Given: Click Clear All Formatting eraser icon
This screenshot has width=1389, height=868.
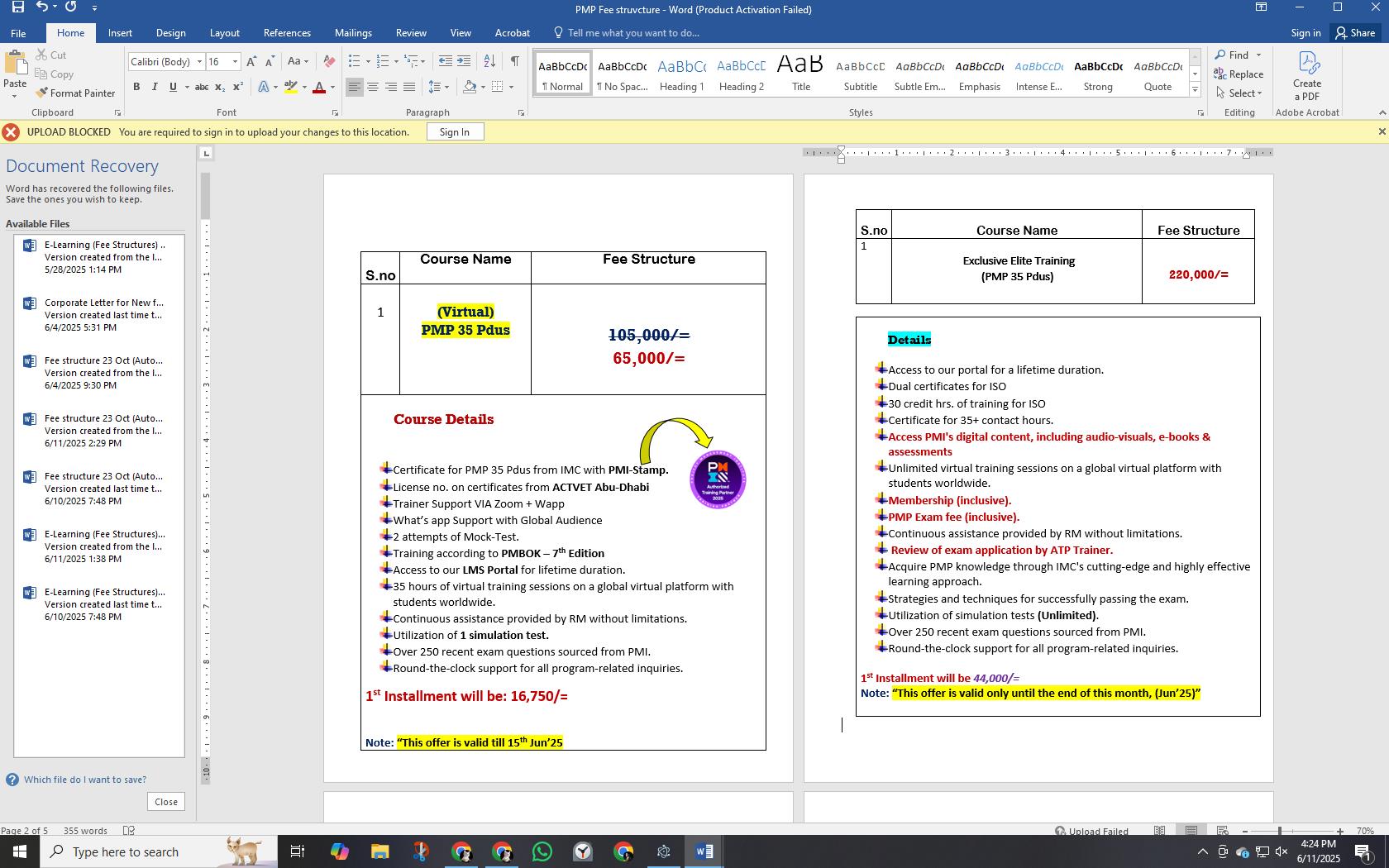Looking at the screenshot, I should tap(329, 62).
